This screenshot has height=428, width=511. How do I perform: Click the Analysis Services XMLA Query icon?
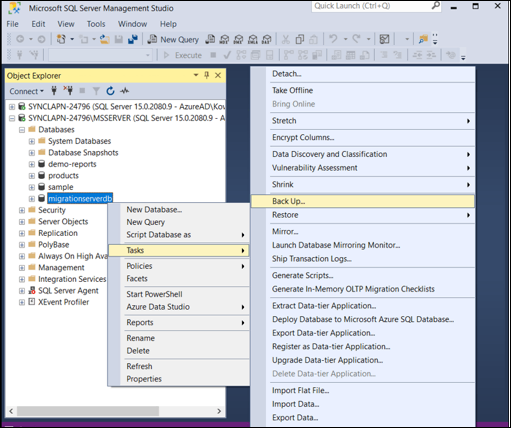click(253, 39)
